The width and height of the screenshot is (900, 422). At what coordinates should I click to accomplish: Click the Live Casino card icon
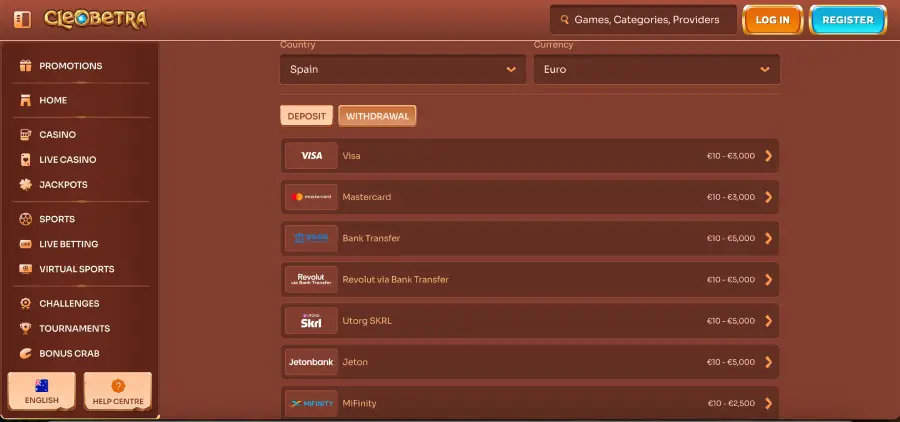click(25, 160)
